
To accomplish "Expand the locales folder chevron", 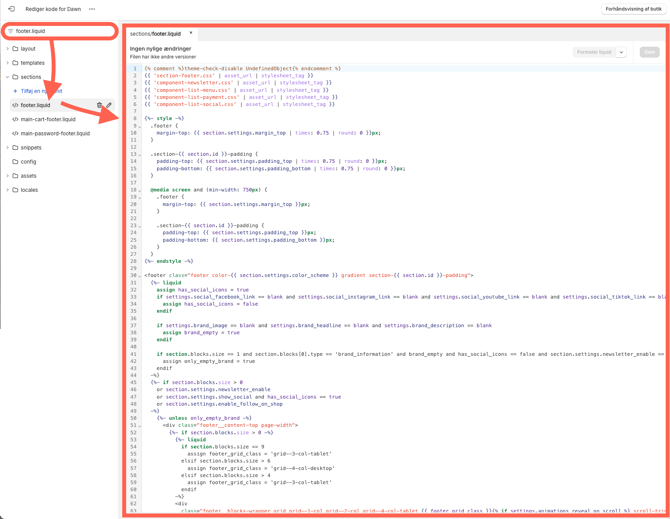I will (7, 190).
